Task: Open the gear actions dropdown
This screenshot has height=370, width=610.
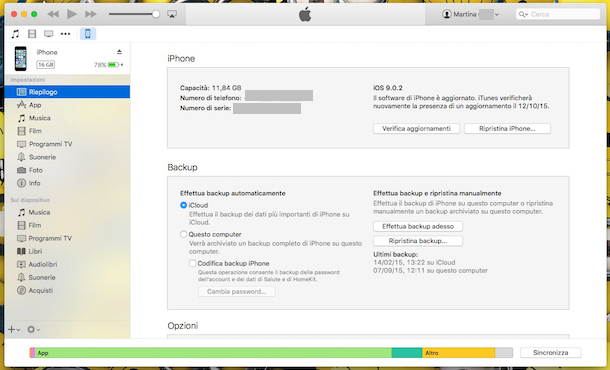Action: click(33, 330)
